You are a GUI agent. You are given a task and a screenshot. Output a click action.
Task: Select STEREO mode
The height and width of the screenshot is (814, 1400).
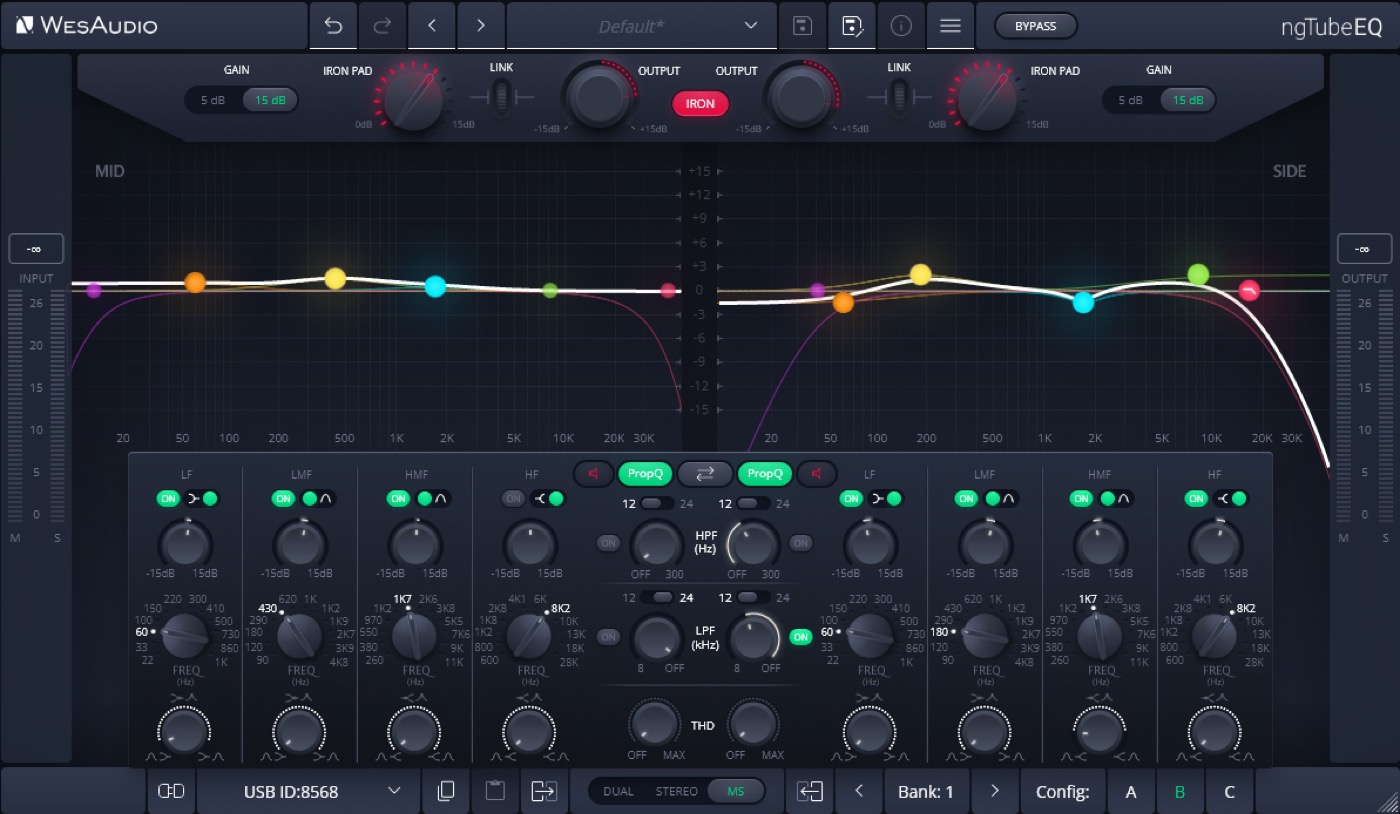[677, 791]
